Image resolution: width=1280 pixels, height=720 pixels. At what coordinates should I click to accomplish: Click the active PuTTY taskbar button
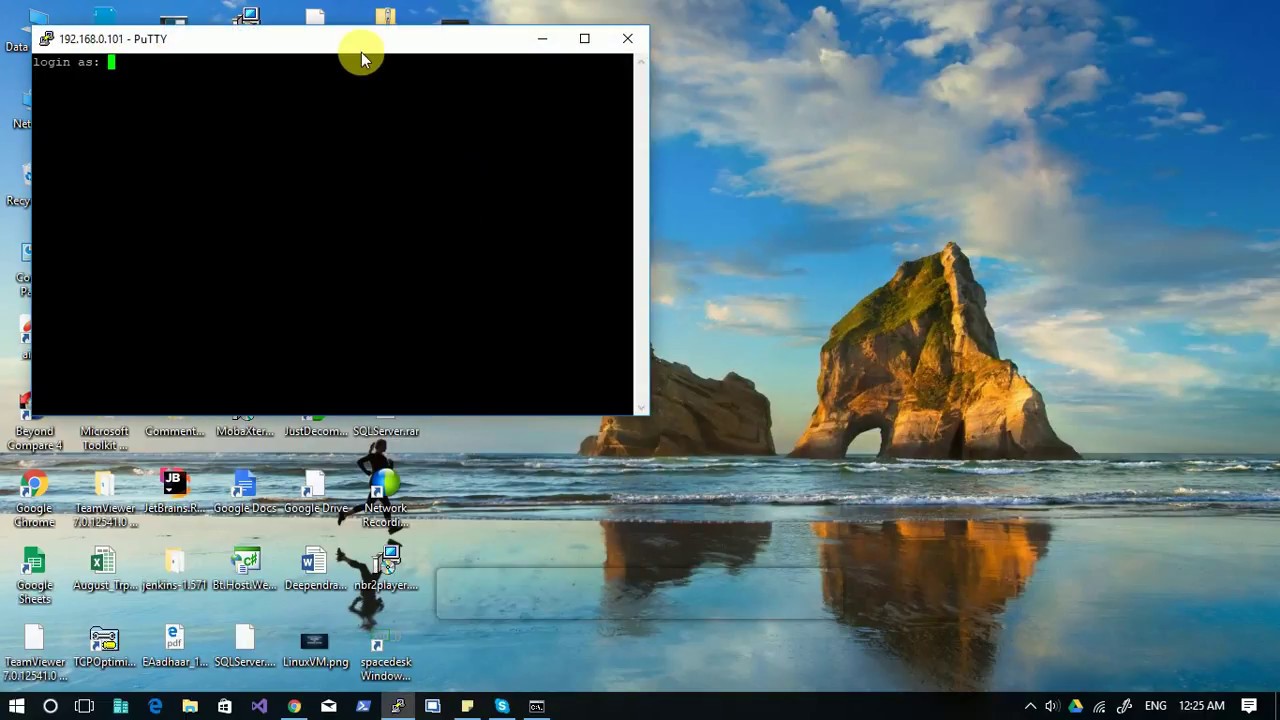pos(398,706)
